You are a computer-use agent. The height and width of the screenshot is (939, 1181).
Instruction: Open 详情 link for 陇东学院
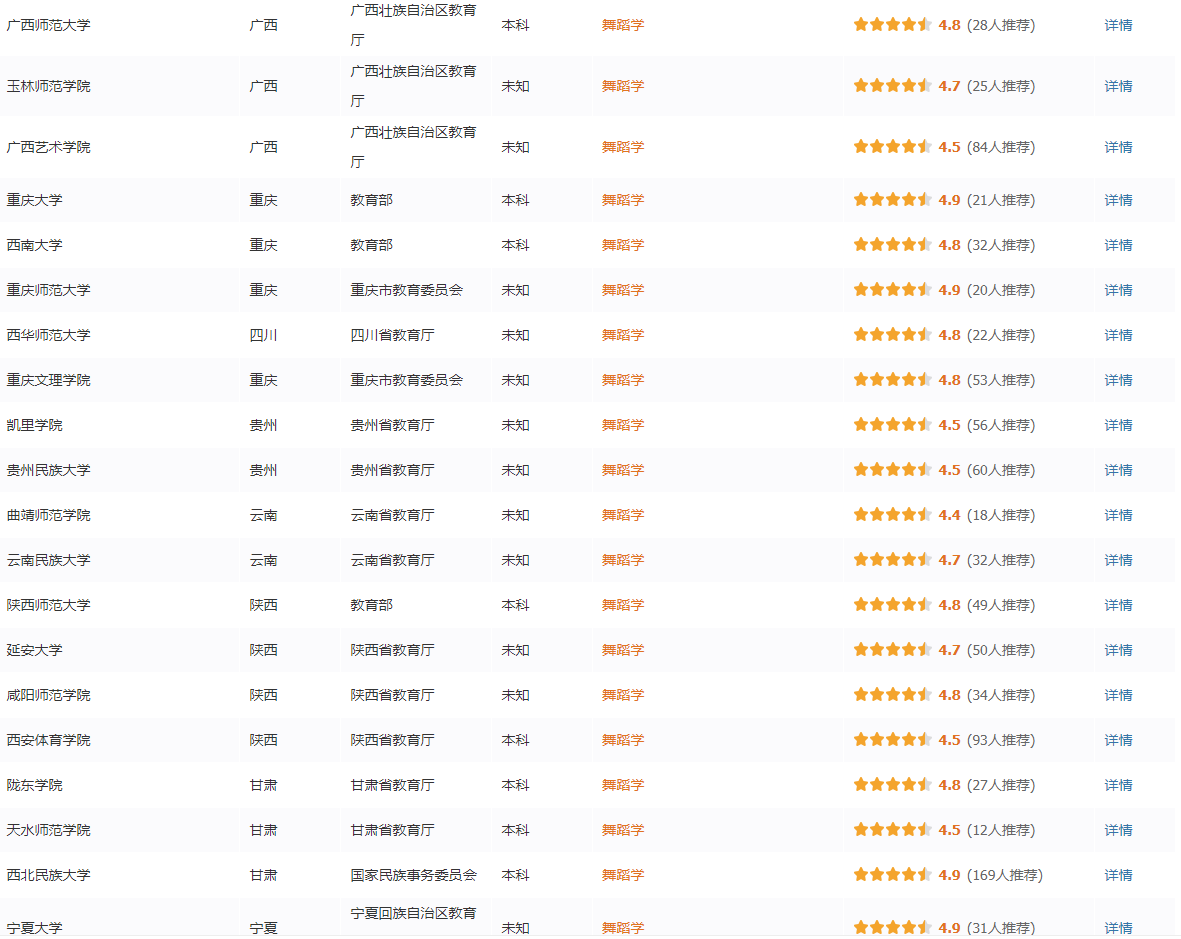coord(1118,785)
